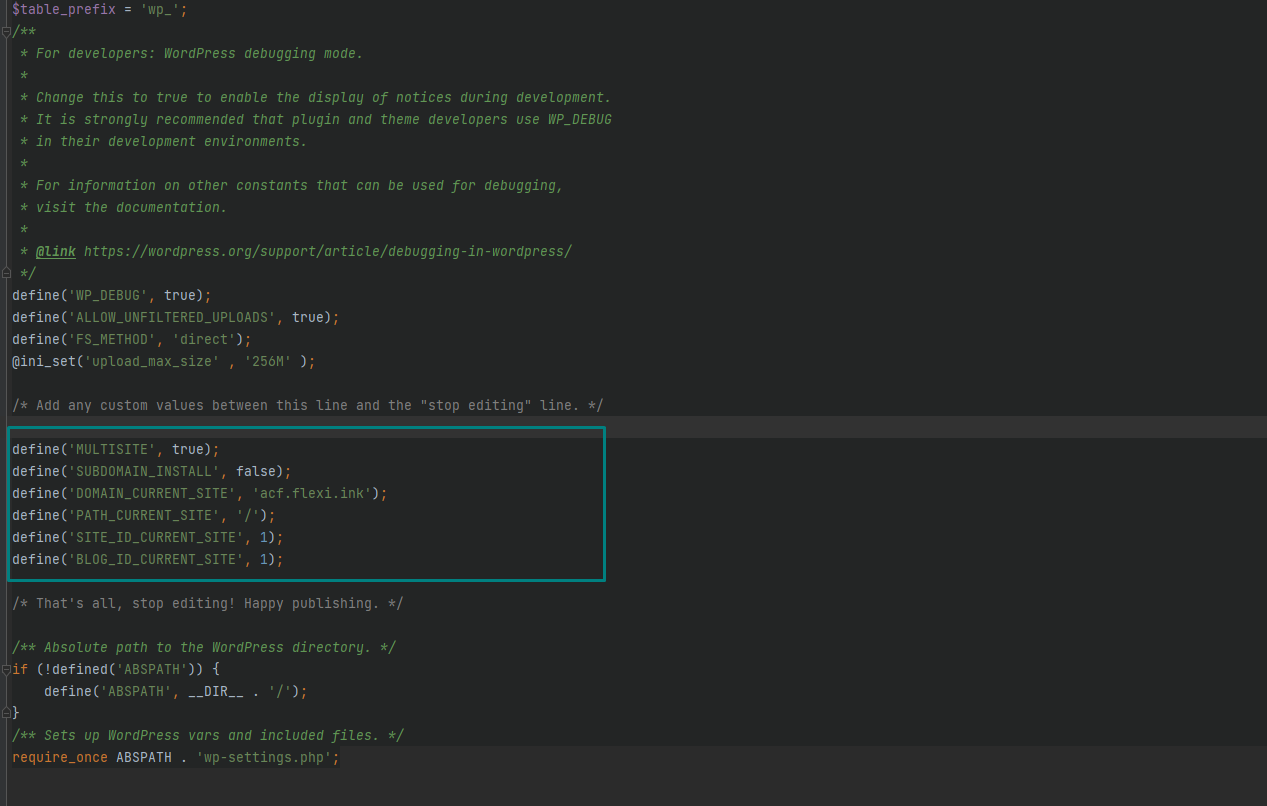Viewport: 1267px width, 806px height.
Task: Click the require_once keyword
Action: 60,757
